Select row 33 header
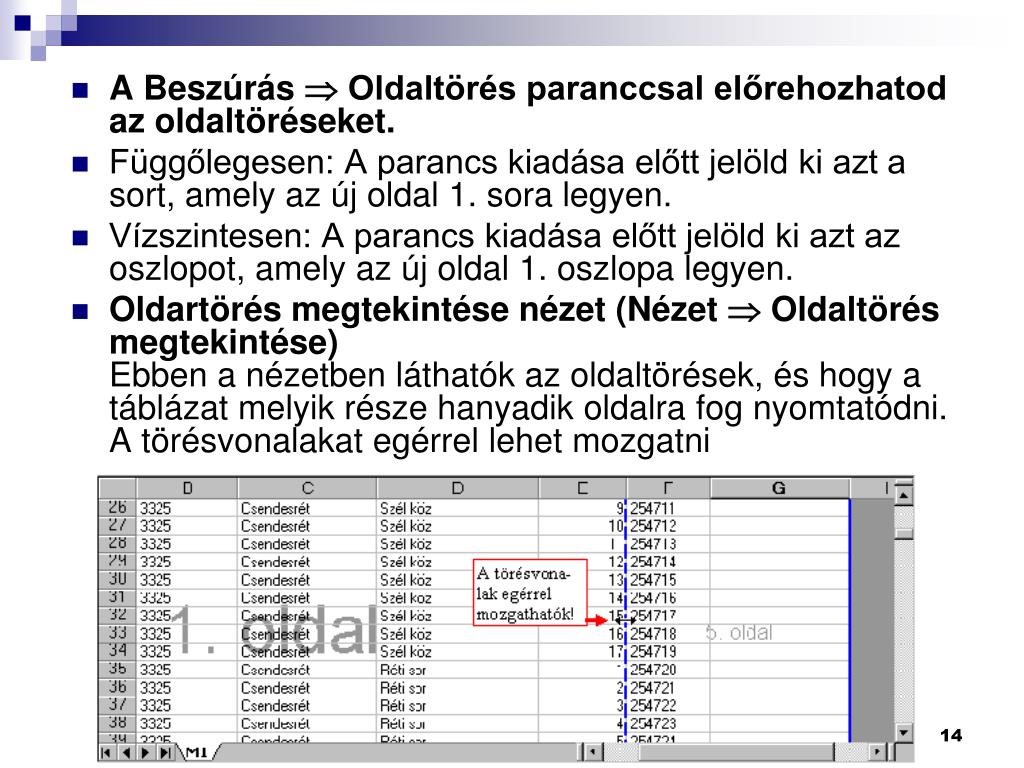Screen dimensions: 1024x768 tap(117, 633)
